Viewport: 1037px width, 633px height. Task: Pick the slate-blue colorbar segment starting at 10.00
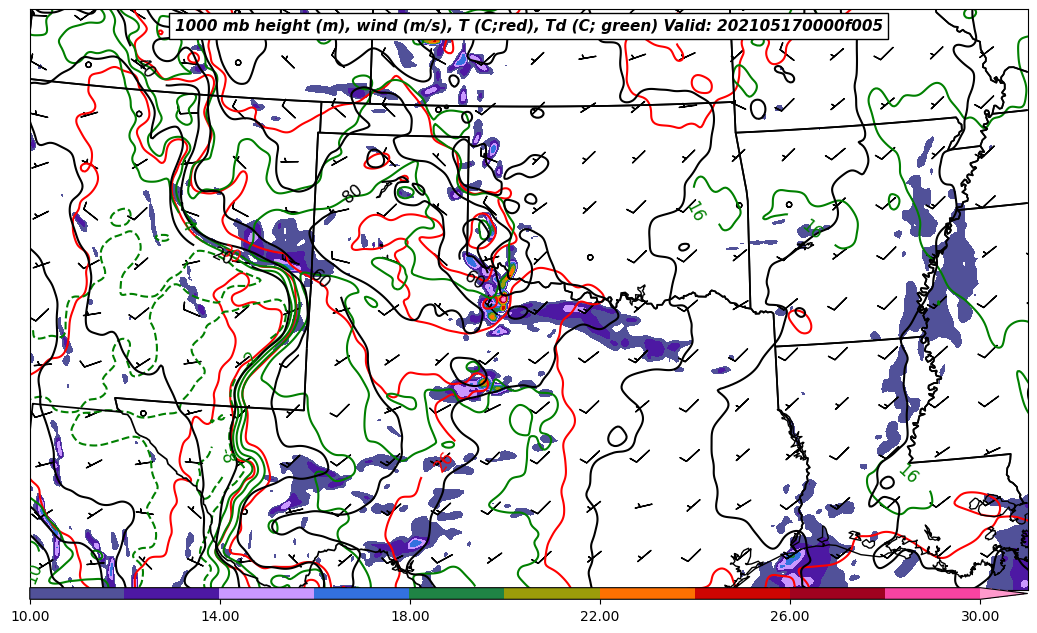point(77,593)
